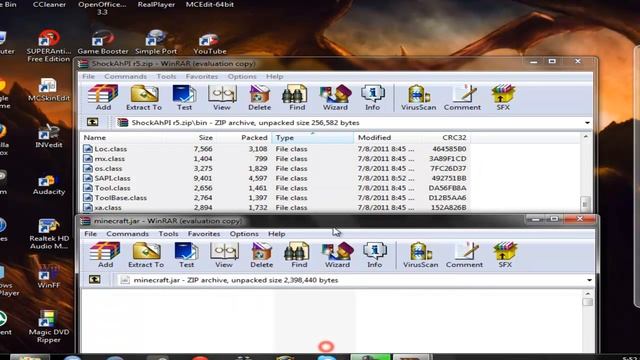Screen dimensions: 640x360
Task: Select xa.class file row
Action: pos(275,207)
